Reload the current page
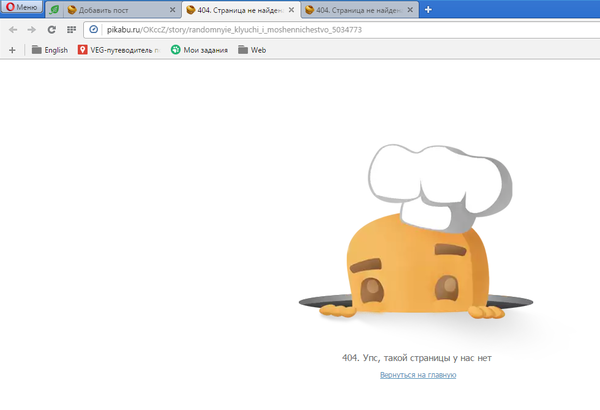The image size is (600, 410). coord(50,29)
